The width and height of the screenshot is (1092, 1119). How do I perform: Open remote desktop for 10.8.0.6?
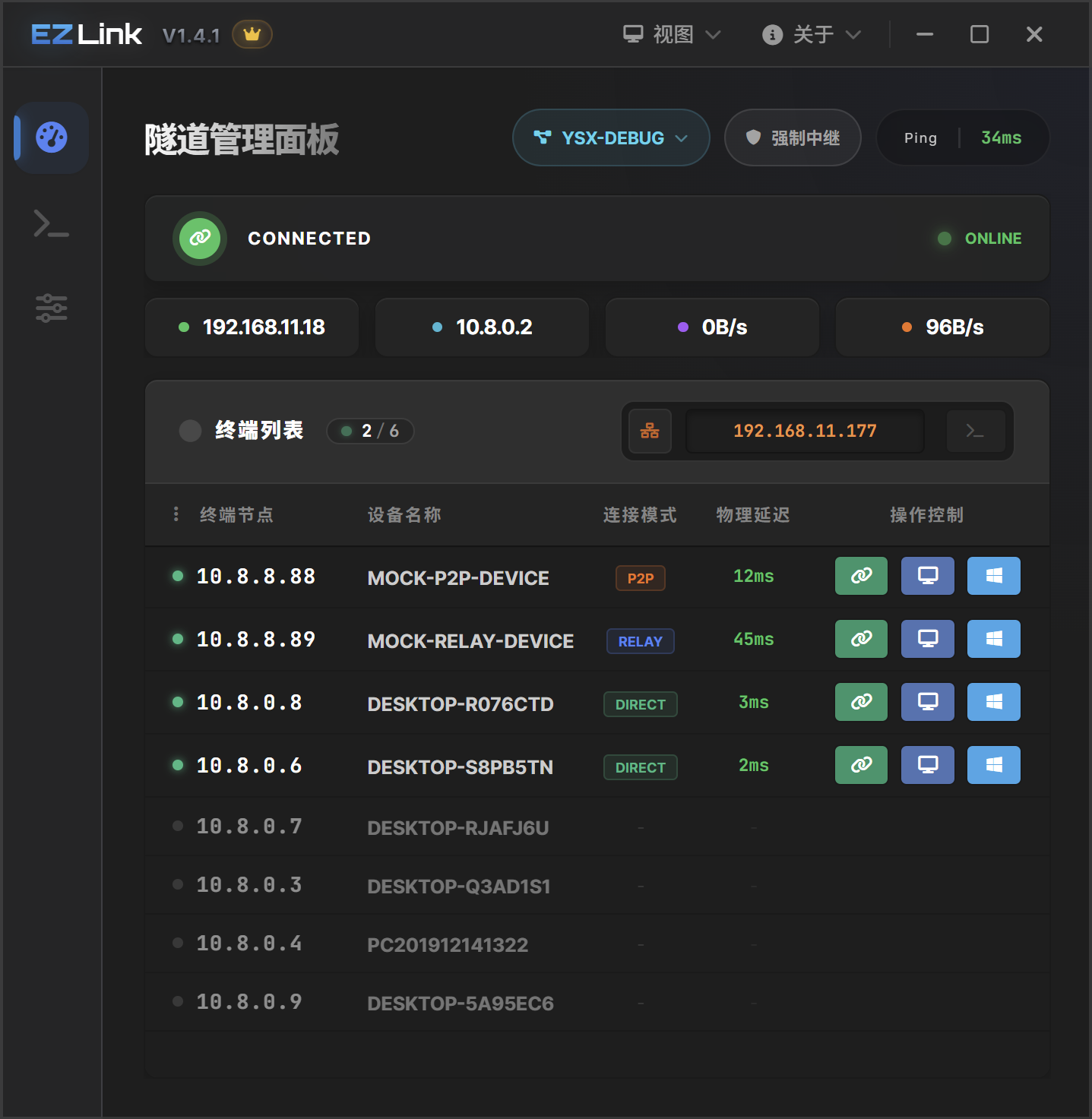pyautogui.click(x=928, y=765)
